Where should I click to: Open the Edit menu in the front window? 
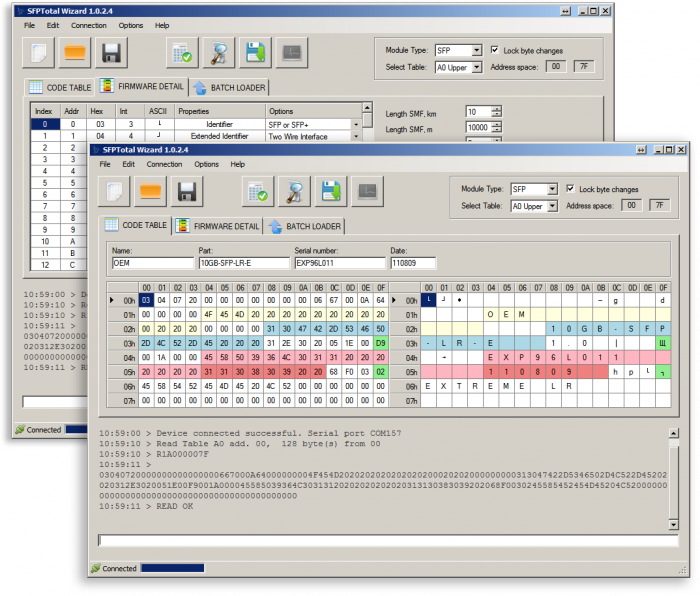[x=129, y=164]
